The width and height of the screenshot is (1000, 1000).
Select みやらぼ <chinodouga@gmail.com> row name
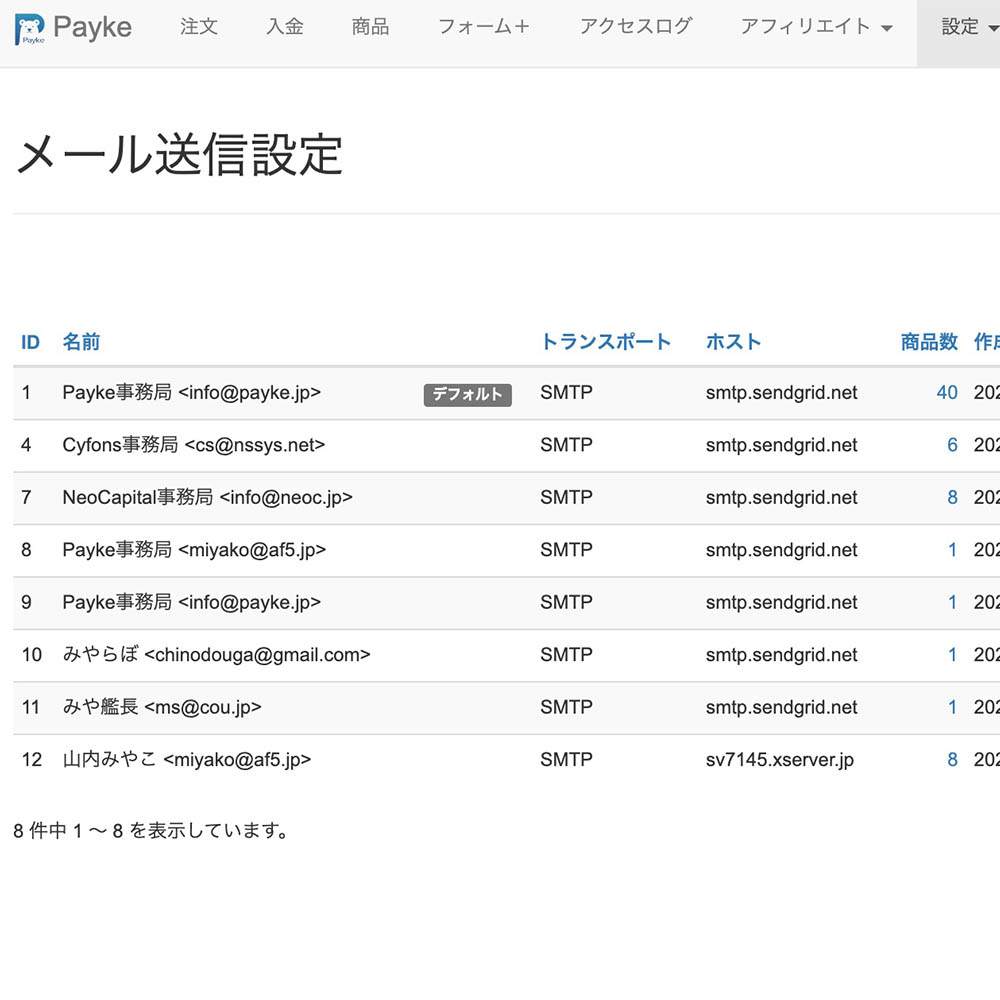pos(216,655)
